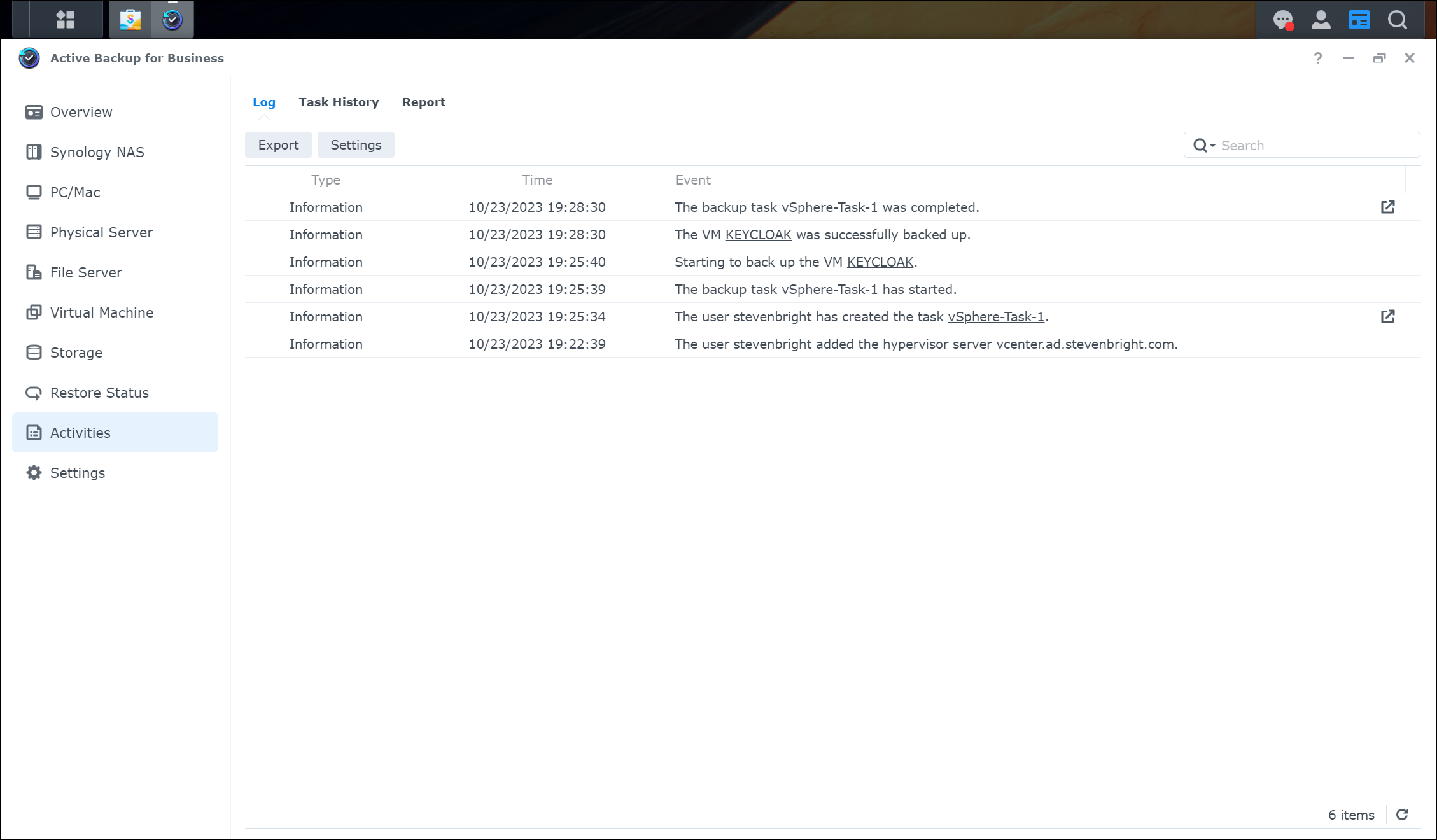This screenshot has width=1437, height=840.
Task: Open details link for completed backup task
Action: click(1387, 207)
